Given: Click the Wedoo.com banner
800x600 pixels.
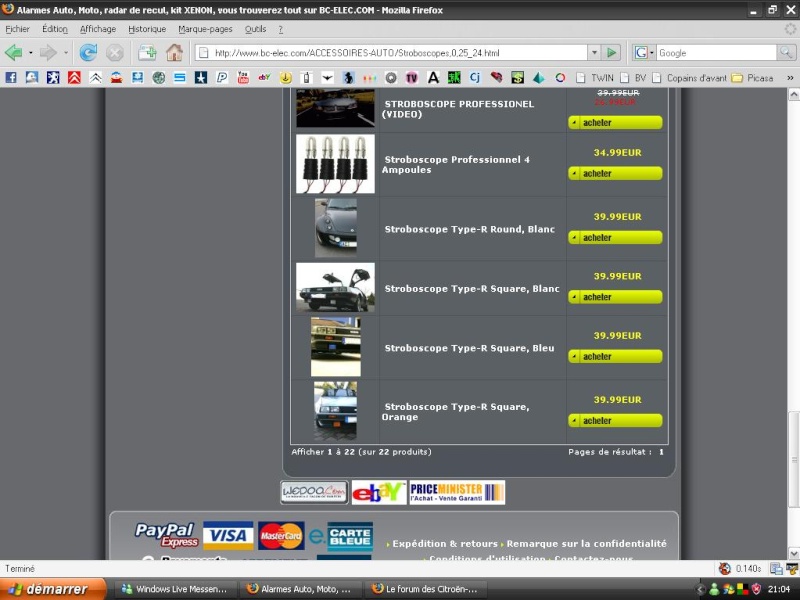Looking at the screenshot, I should (x=314, y=492).
